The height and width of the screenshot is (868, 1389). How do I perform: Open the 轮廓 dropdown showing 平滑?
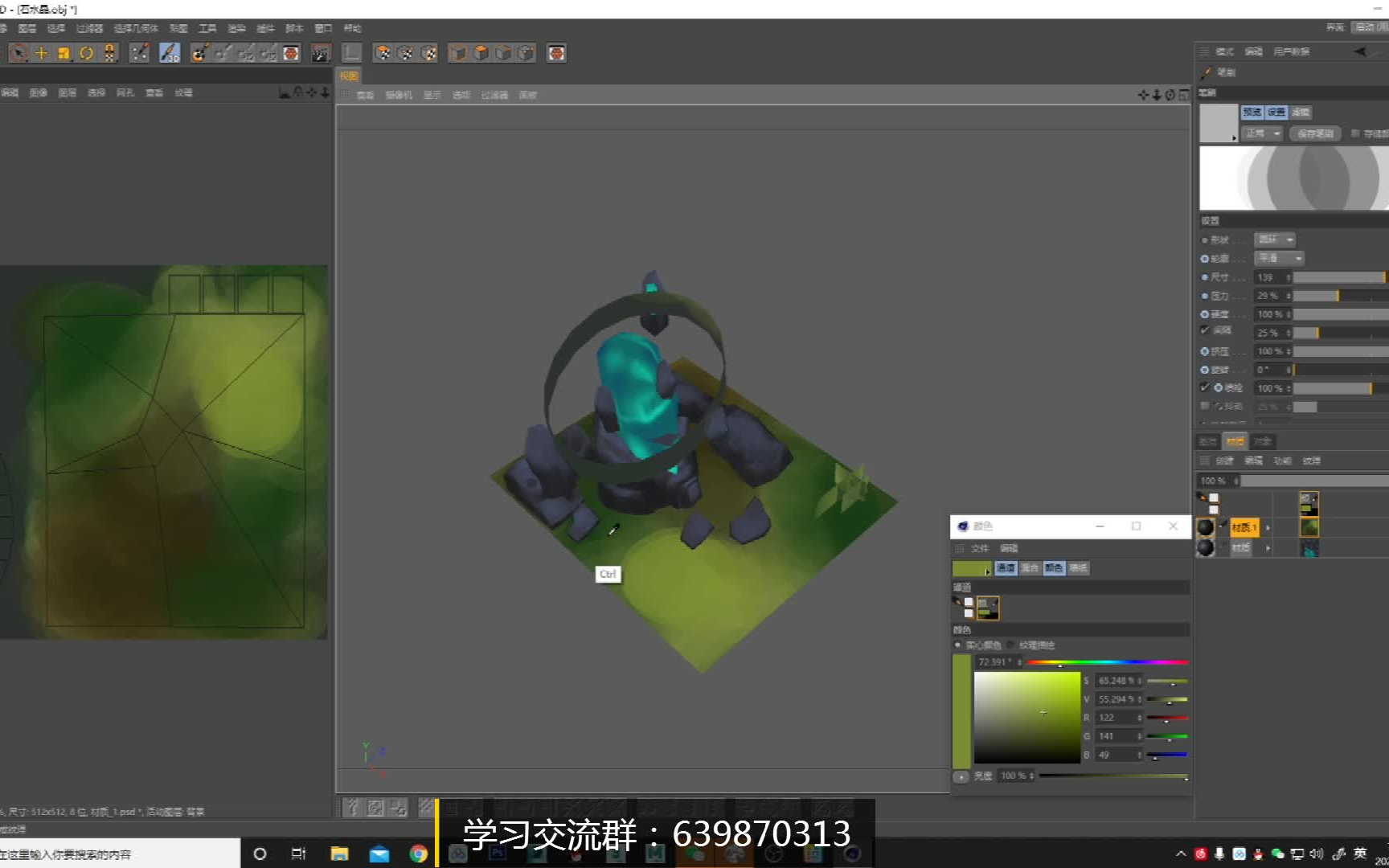click(1278, 258)
